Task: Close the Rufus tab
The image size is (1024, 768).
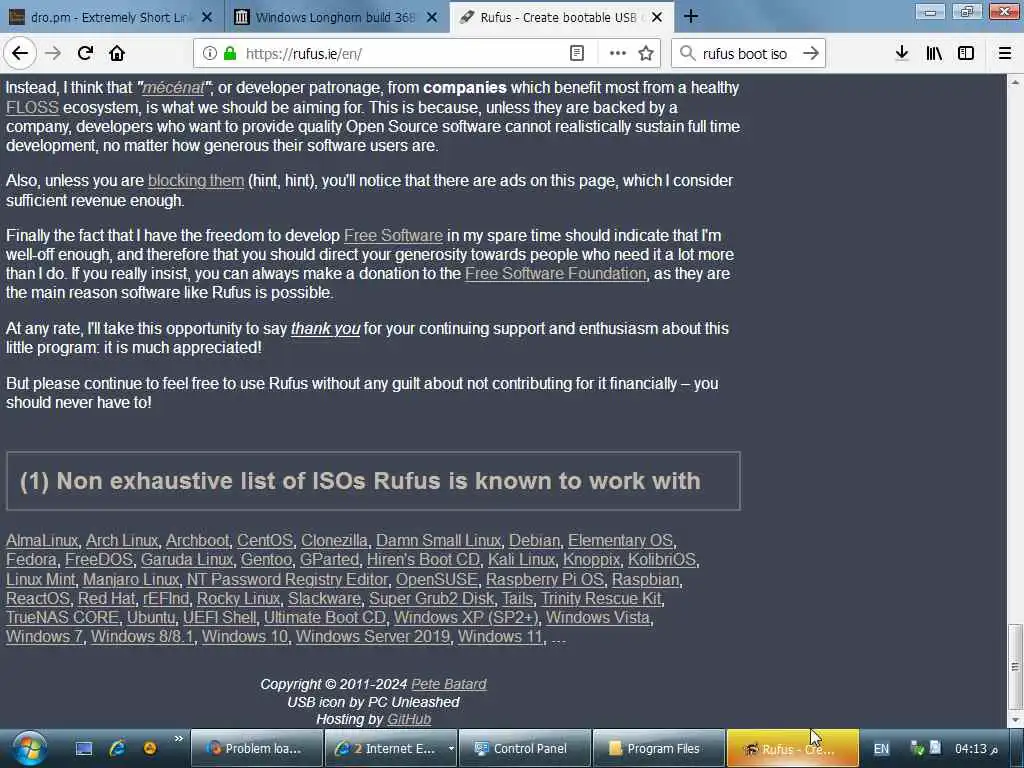Action: (657, 18)
